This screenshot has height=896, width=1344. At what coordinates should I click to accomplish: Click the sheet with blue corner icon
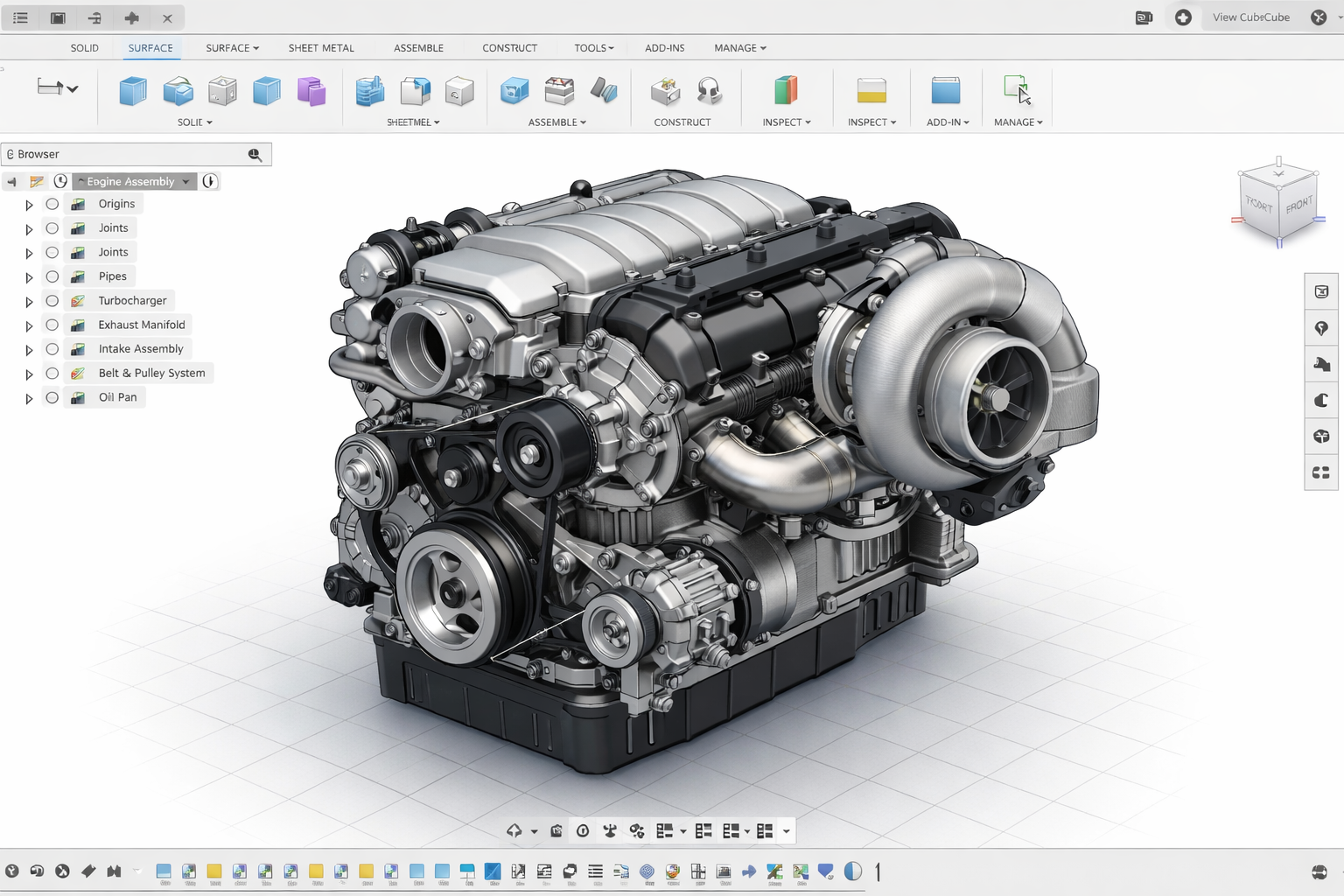click(416, 90)
